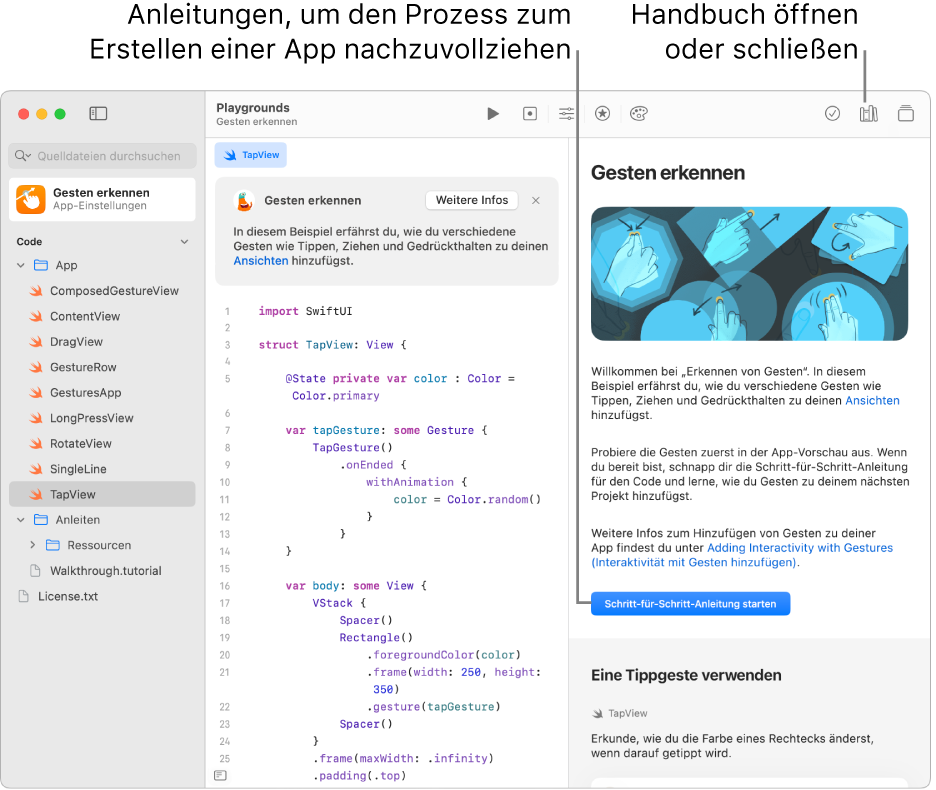Toggle the sidebar with the sidebar icon
This screenshot has width=936, height=790.
click(x=98, y=113)
